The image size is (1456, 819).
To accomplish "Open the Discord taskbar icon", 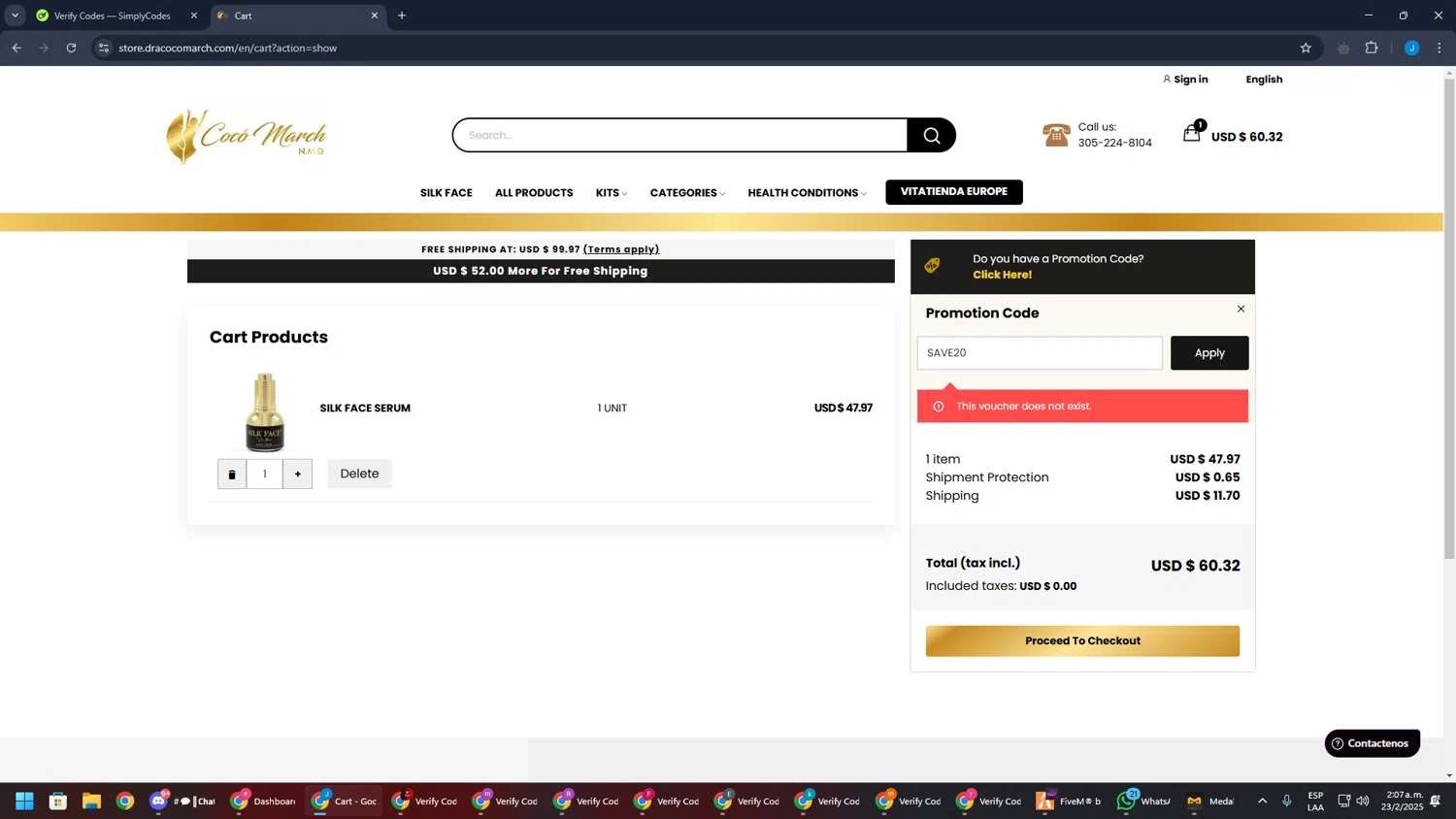I will (x=159, y=801).
